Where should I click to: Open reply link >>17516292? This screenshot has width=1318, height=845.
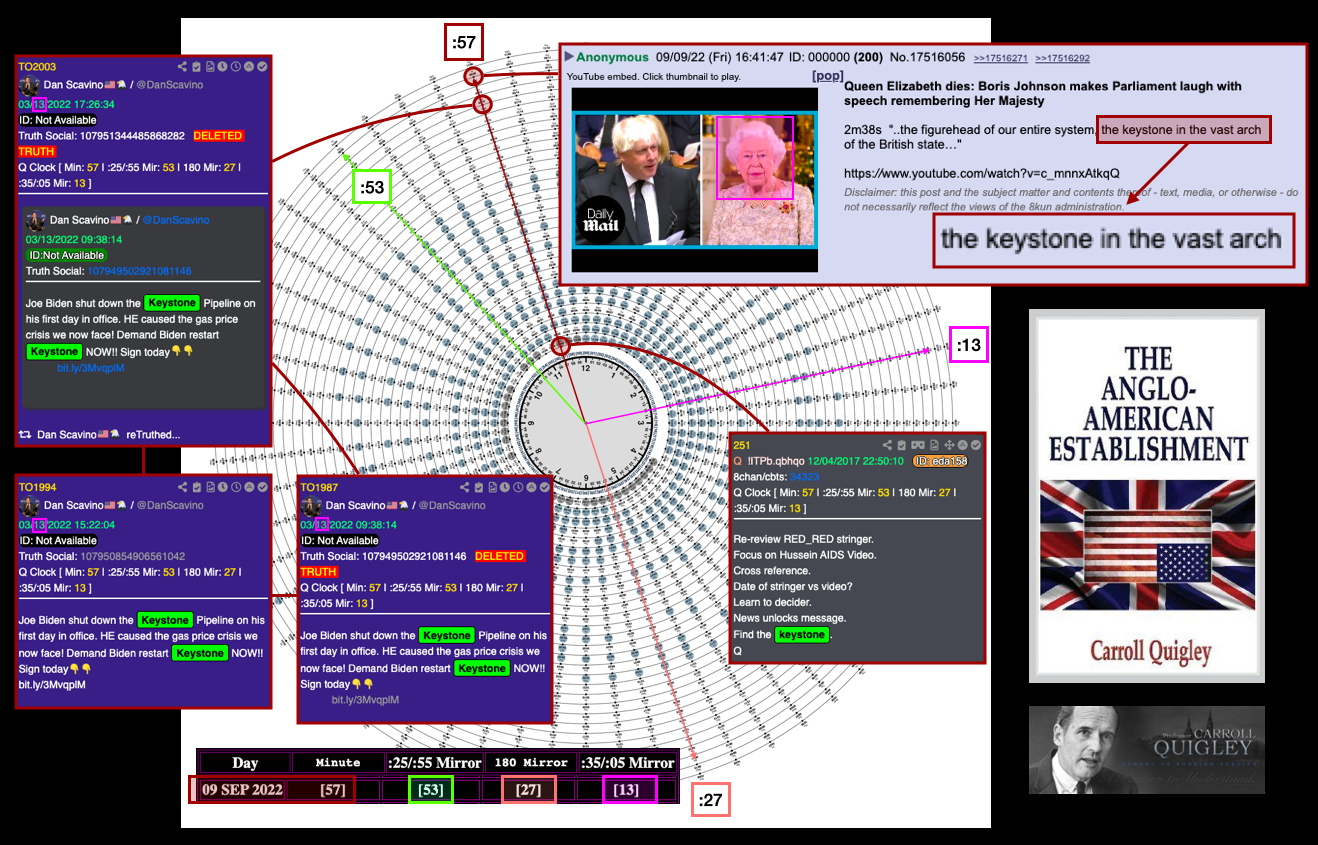[1062, 58]
